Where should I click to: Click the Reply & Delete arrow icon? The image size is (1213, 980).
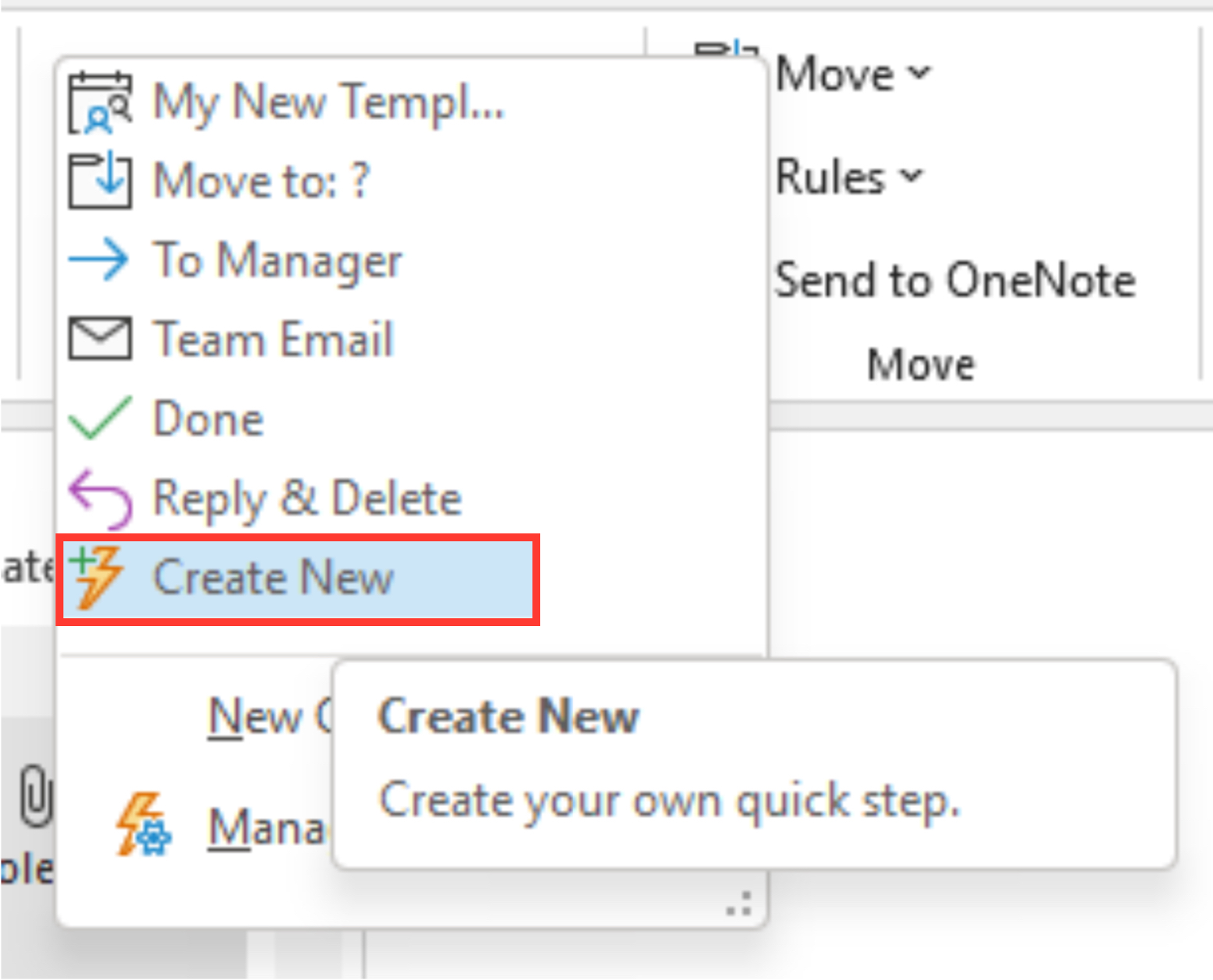[x=99, y=497]
